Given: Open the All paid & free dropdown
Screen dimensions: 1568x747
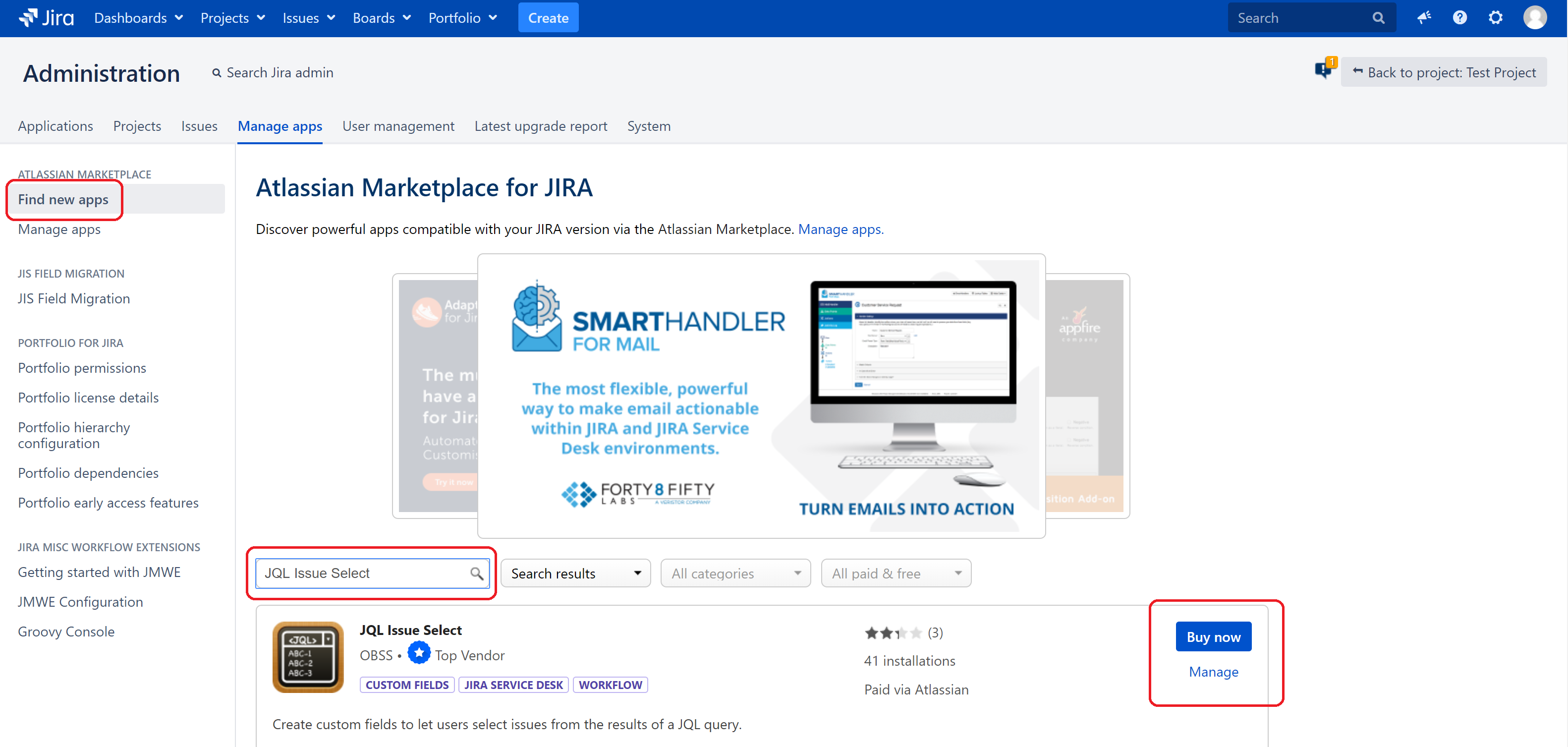Looking at the screenshot, I should pos(896,574).
